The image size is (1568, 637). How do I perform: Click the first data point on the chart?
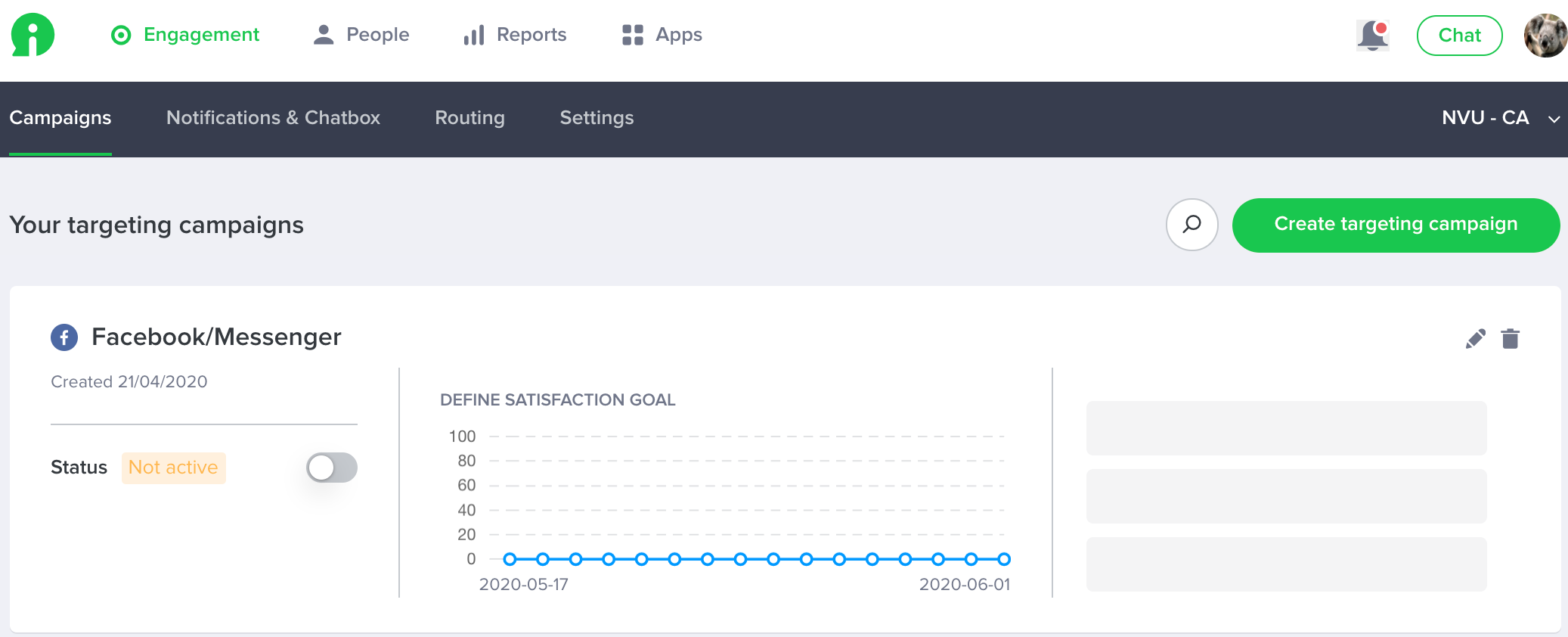click(510, 559)
